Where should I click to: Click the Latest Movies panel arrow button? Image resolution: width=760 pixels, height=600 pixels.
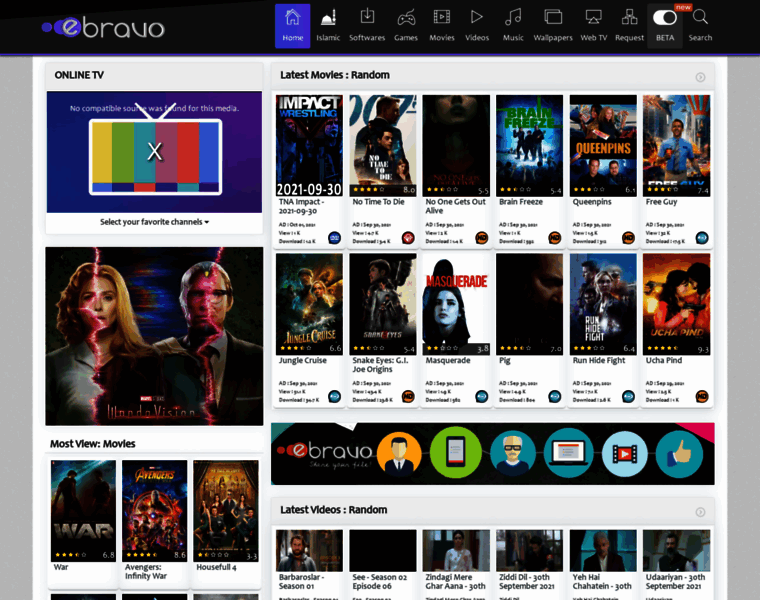700,77
